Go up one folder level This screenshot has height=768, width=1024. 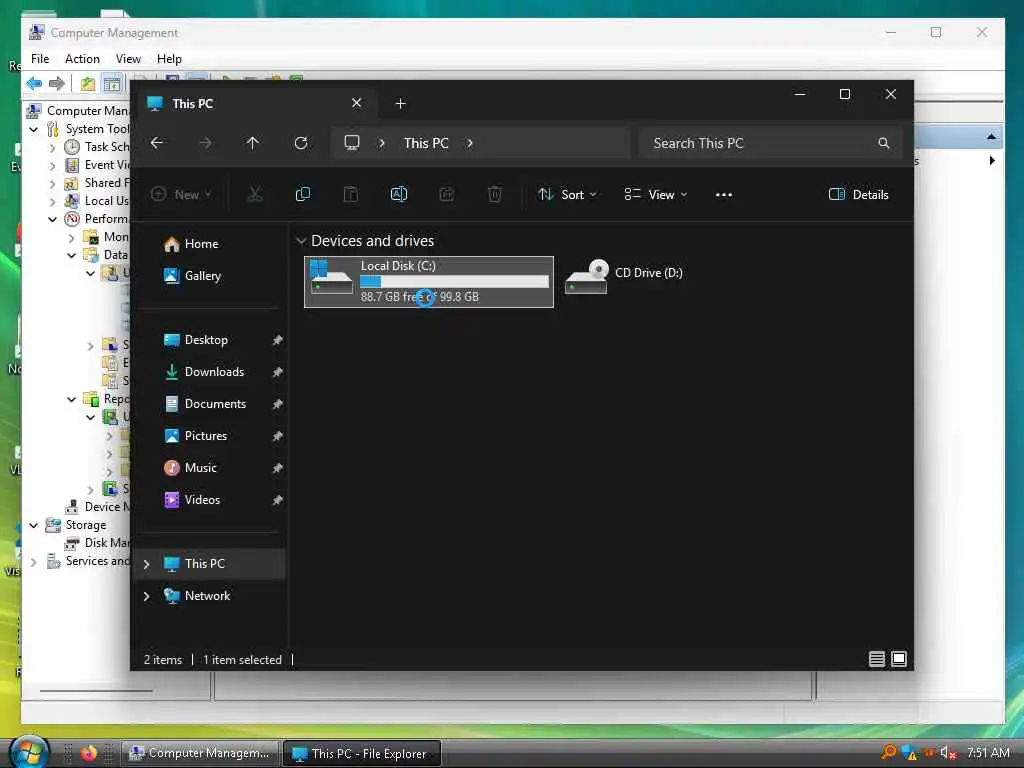[253, 143]
